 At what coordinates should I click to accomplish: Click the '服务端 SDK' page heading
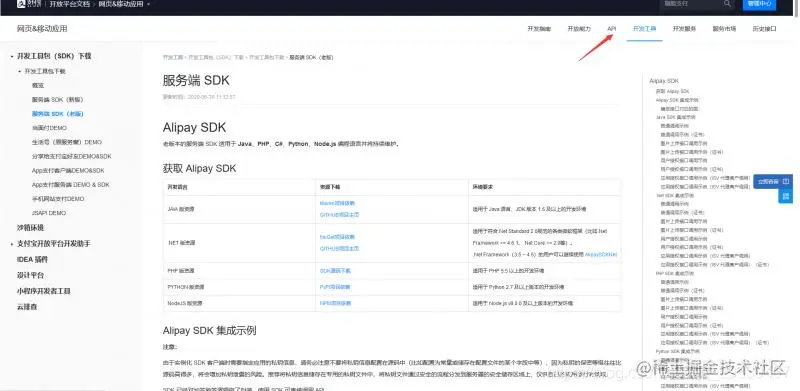pos(196,80)
